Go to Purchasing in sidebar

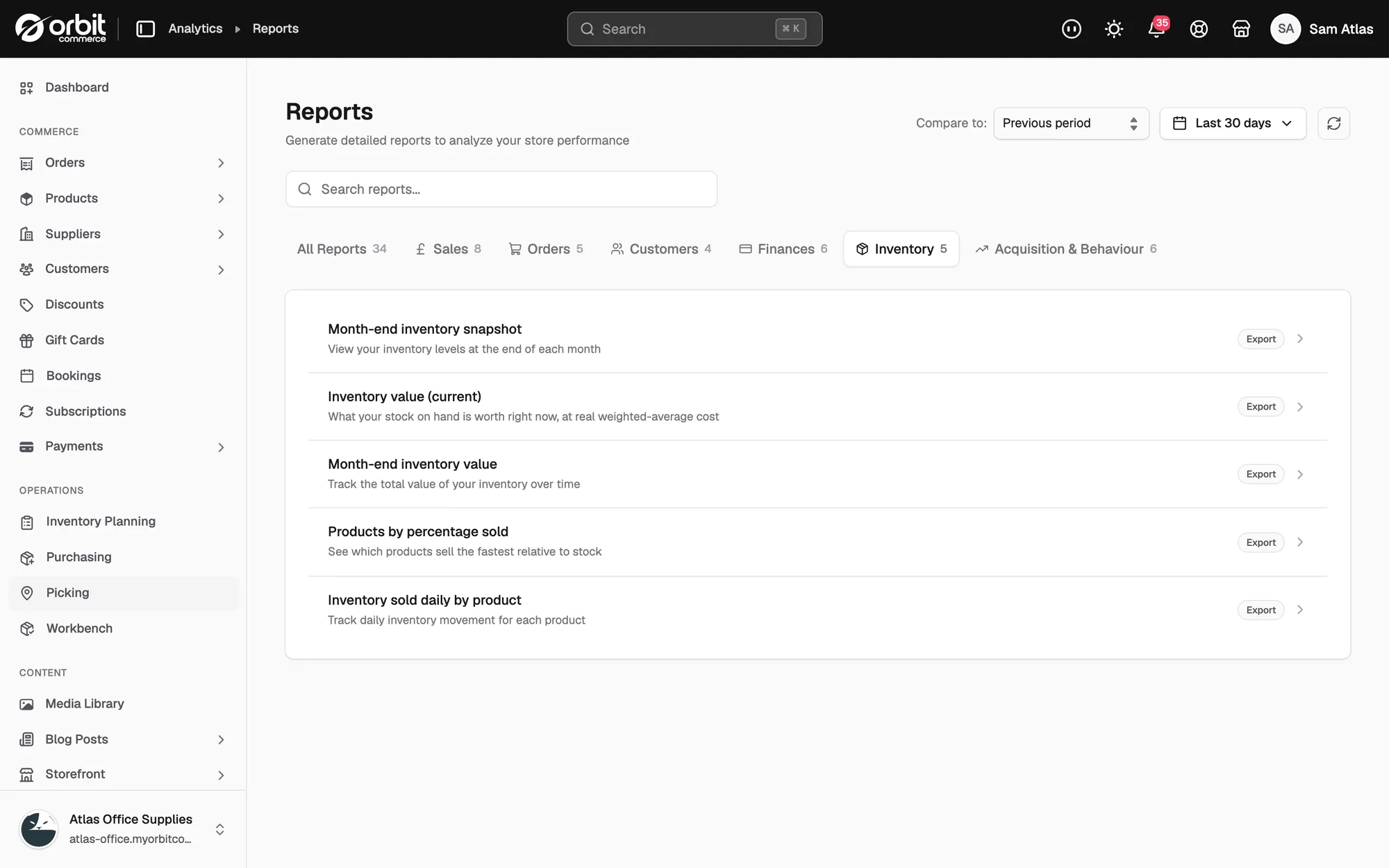[123, 557]
